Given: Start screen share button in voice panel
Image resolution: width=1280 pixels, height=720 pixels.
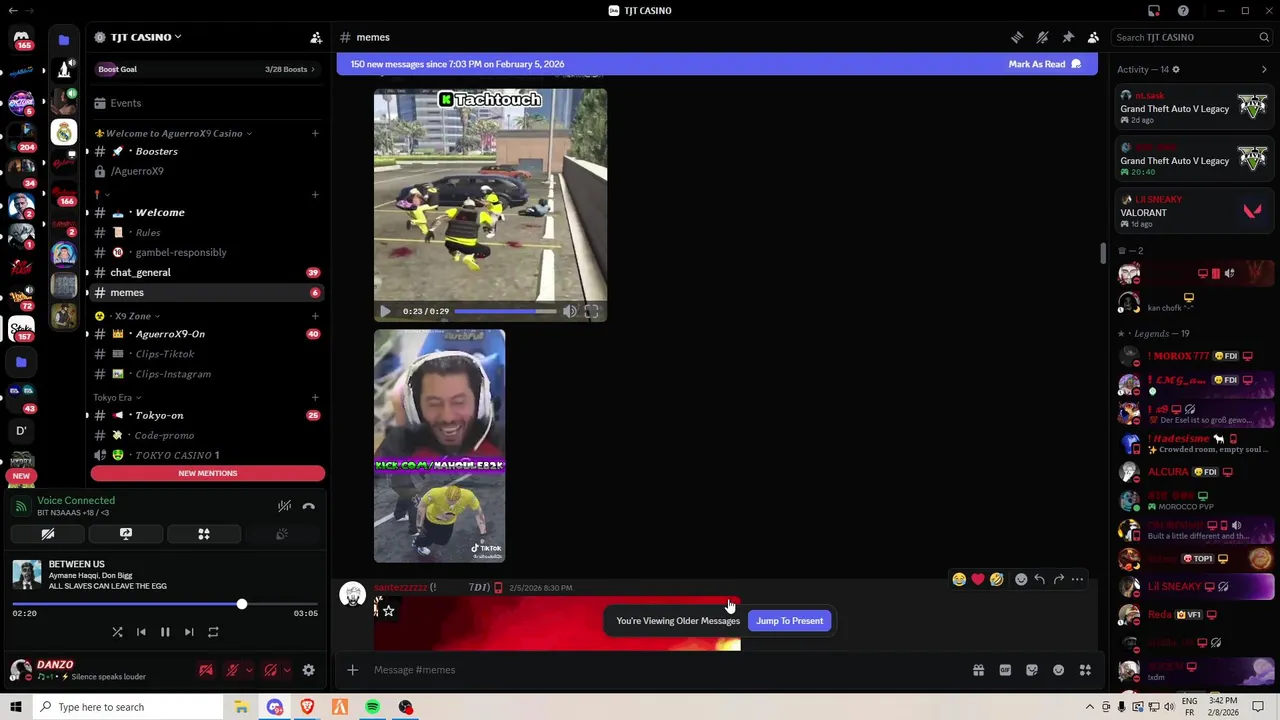Looking at the screenshot, I should coord(126,534).
